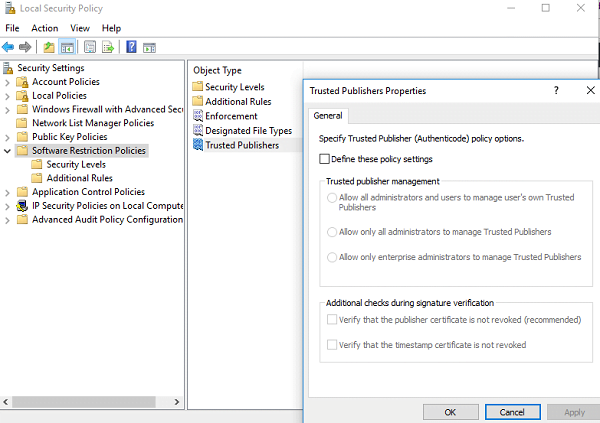
Task: Expand the Account Policies tree node
Action: click(7, 82)
